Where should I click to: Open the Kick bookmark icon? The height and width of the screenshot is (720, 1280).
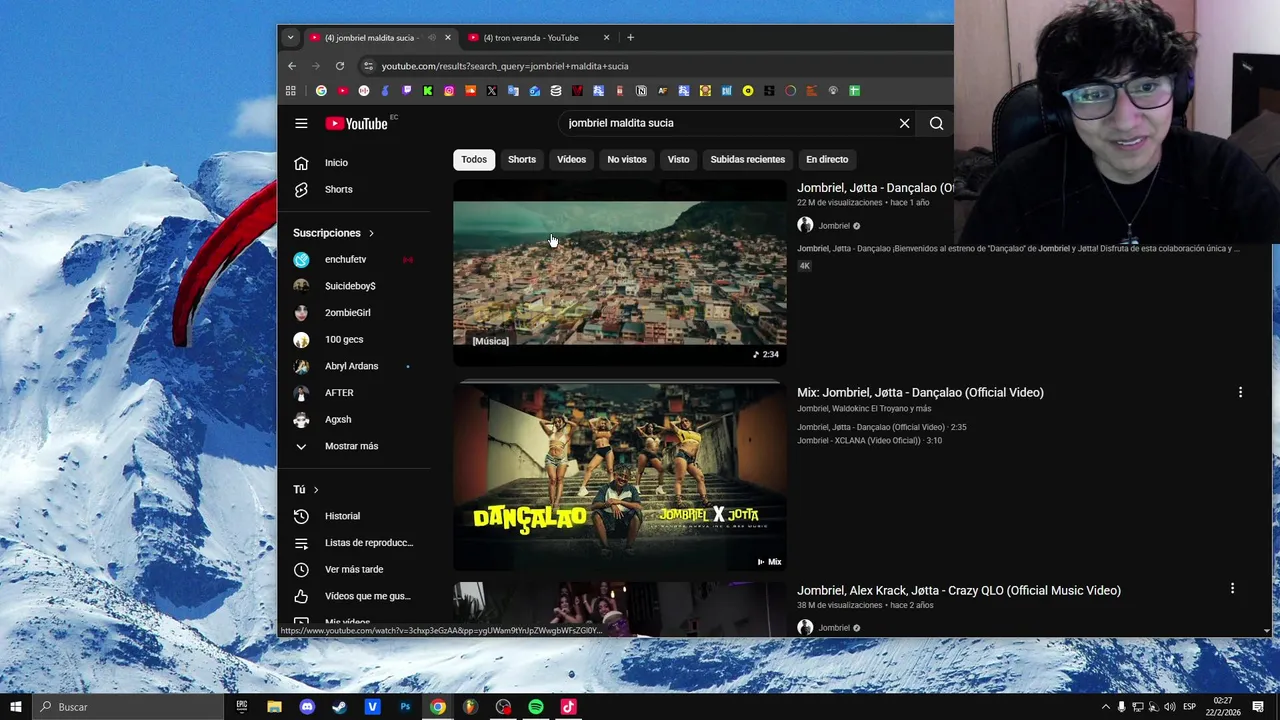pos(428,91)
